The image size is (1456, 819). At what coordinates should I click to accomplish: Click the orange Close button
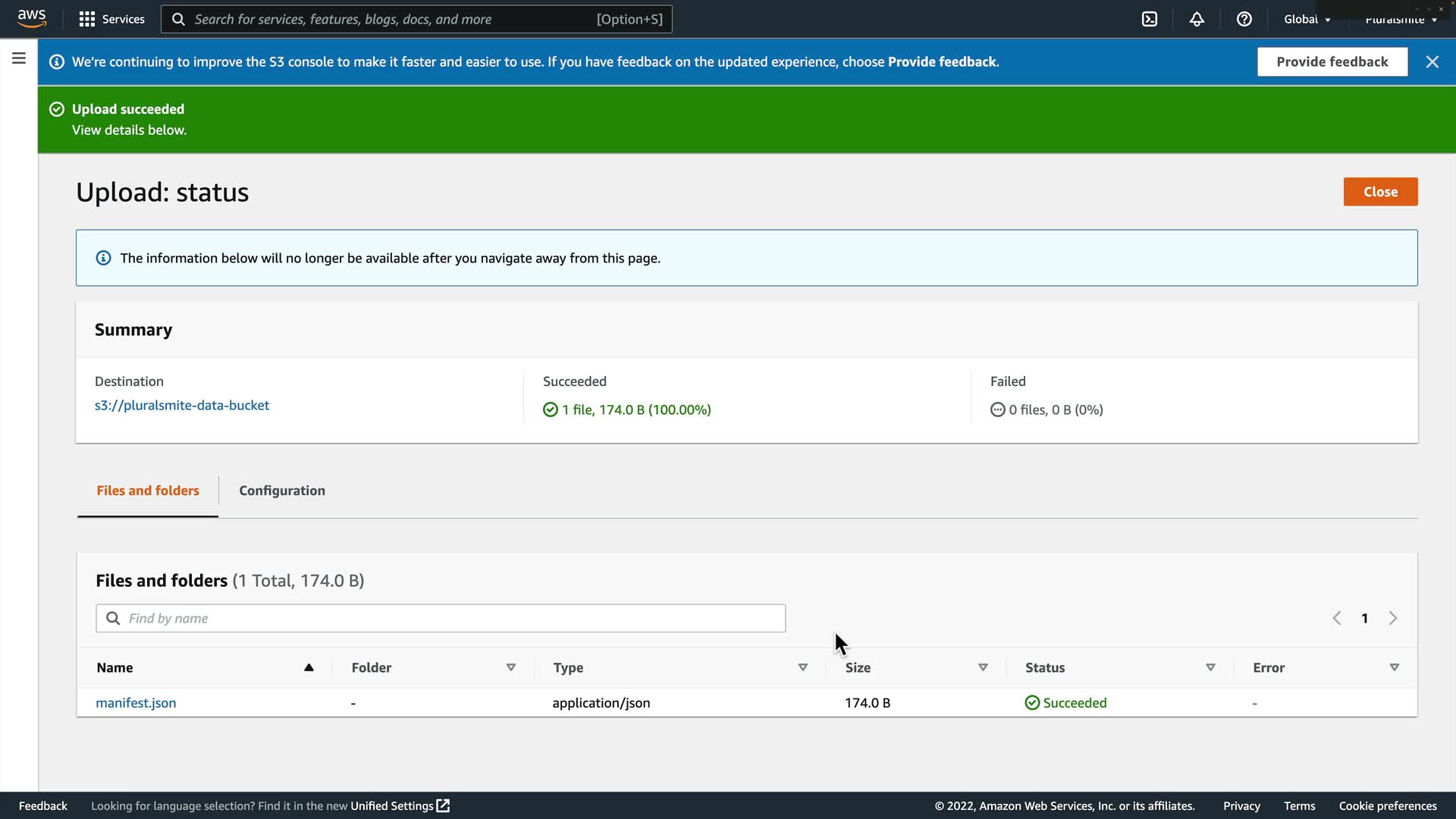click(x=1380, y=192)
